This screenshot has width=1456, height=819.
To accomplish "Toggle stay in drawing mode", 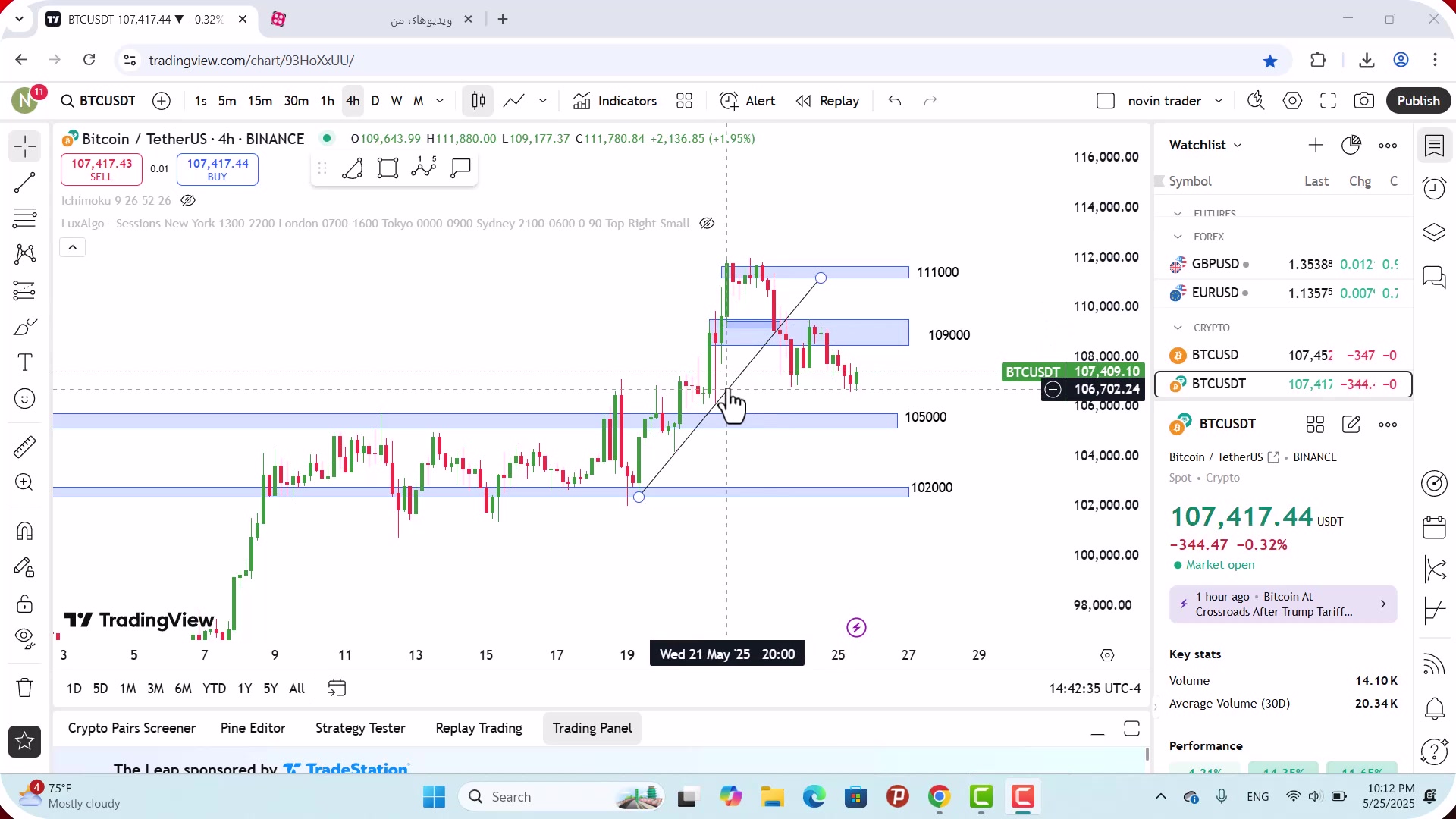I will coord(25,567).
